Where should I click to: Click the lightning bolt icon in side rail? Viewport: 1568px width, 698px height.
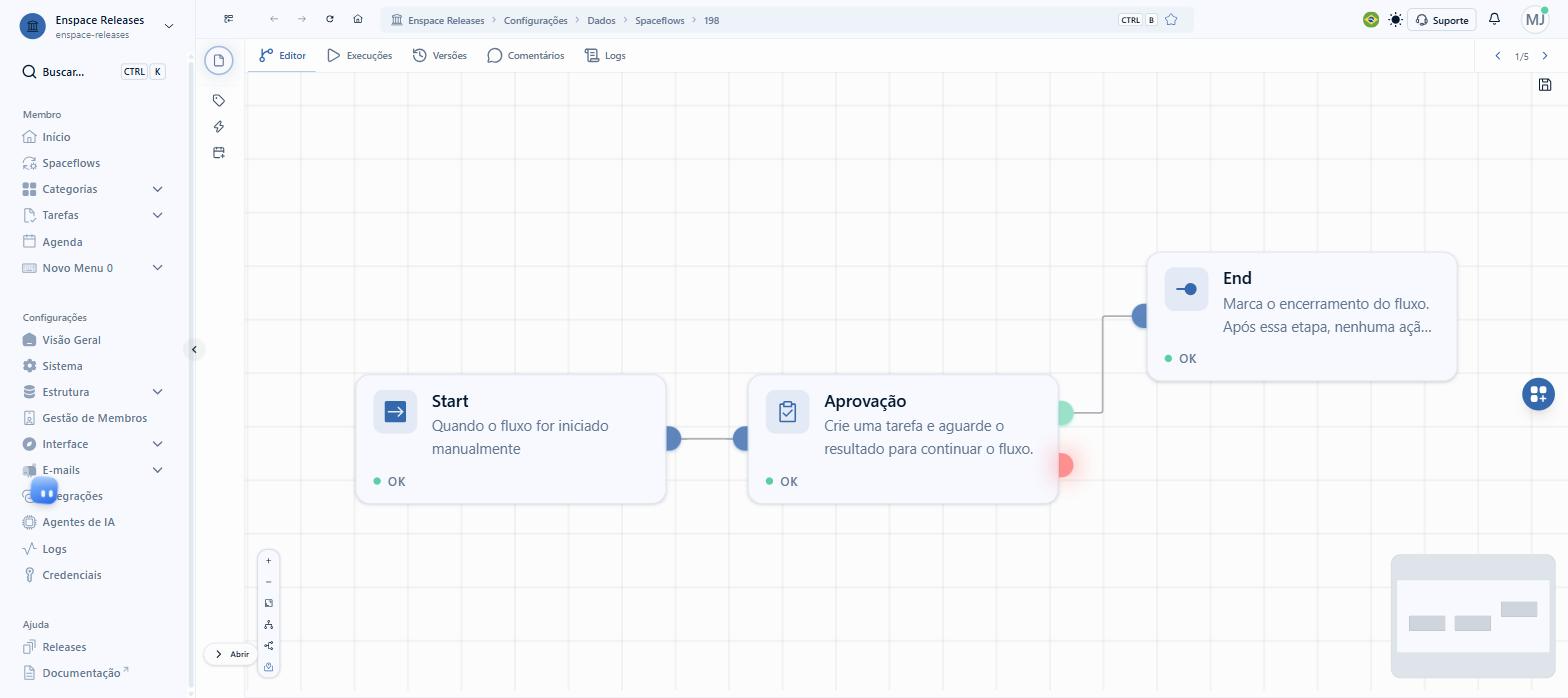[219, 126]
